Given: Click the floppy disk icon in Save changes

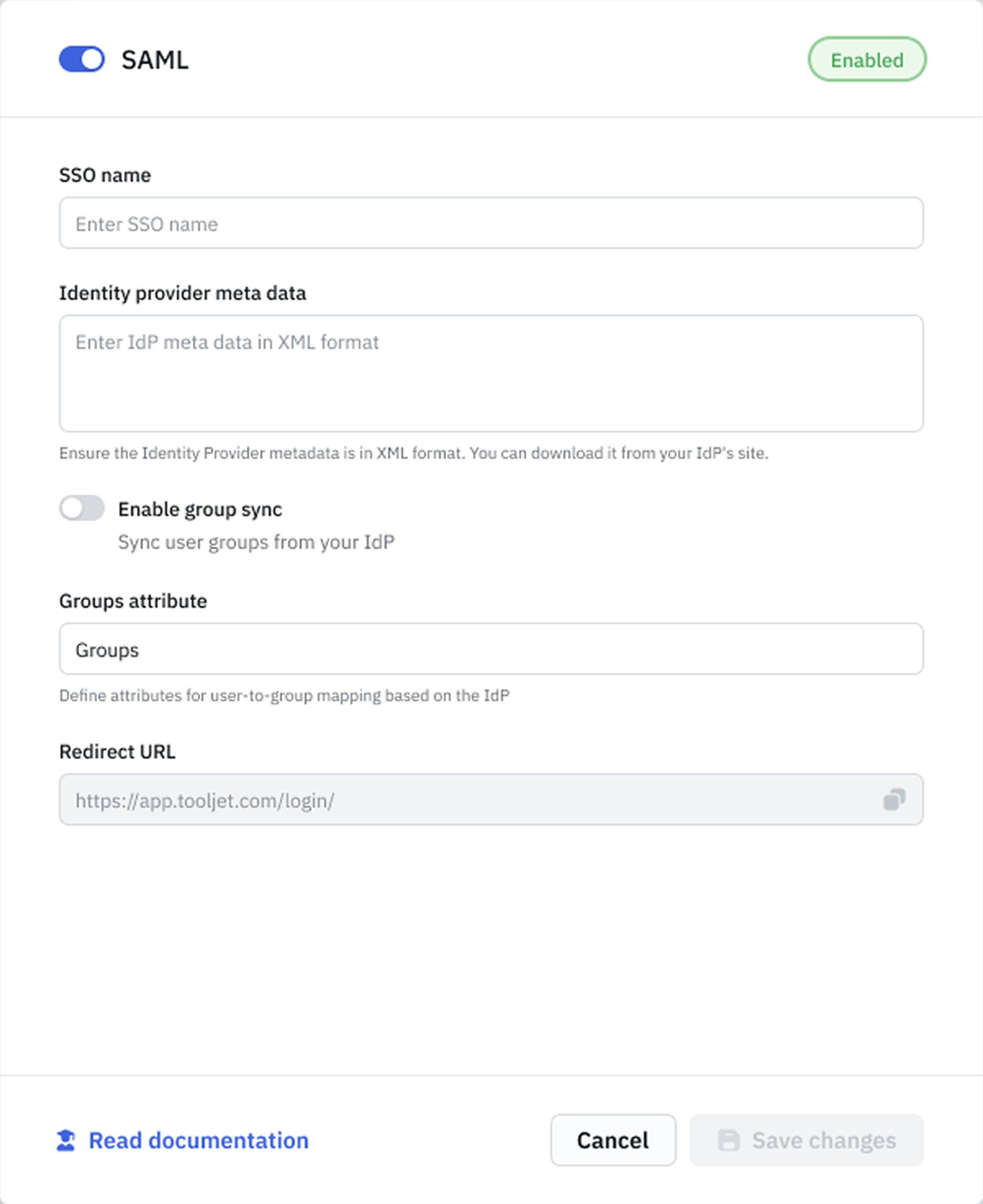Looking at the screenshot, I should [x=728, y=1140].
